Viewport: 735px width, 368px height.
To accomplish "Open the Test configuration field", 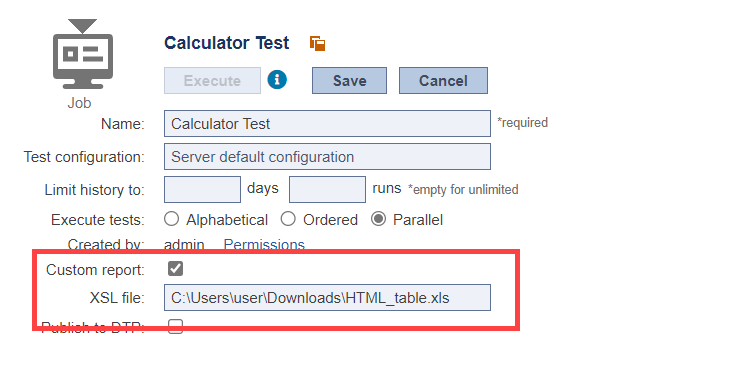I will [327, 157].
